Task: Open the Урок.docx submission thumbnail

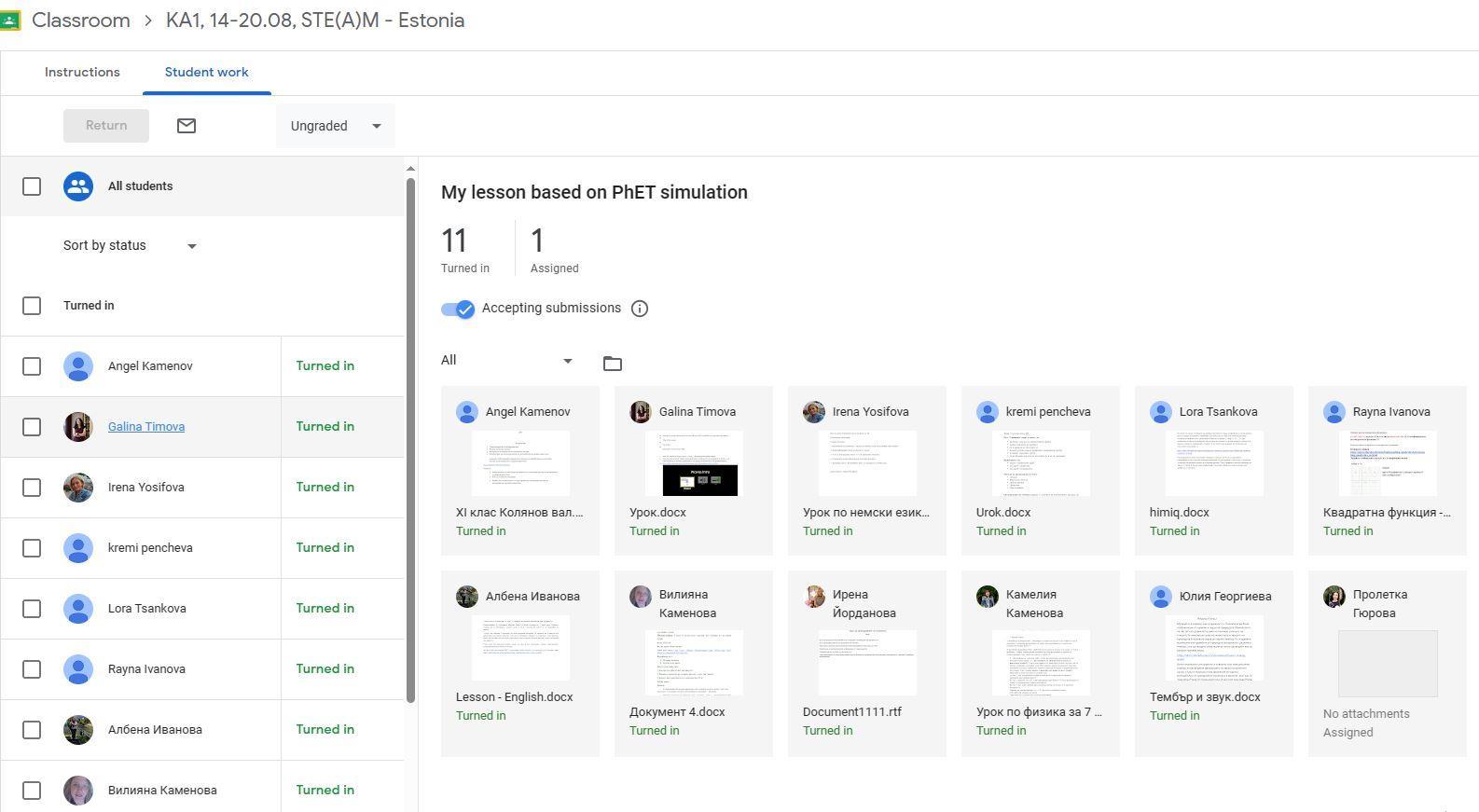Action: (x=694, y=463)
